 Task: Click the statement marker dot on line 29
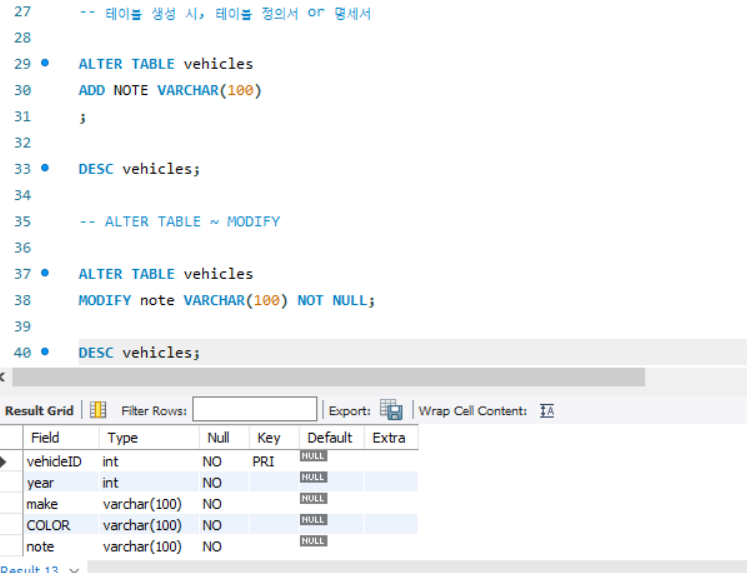(x=45, y=62)
